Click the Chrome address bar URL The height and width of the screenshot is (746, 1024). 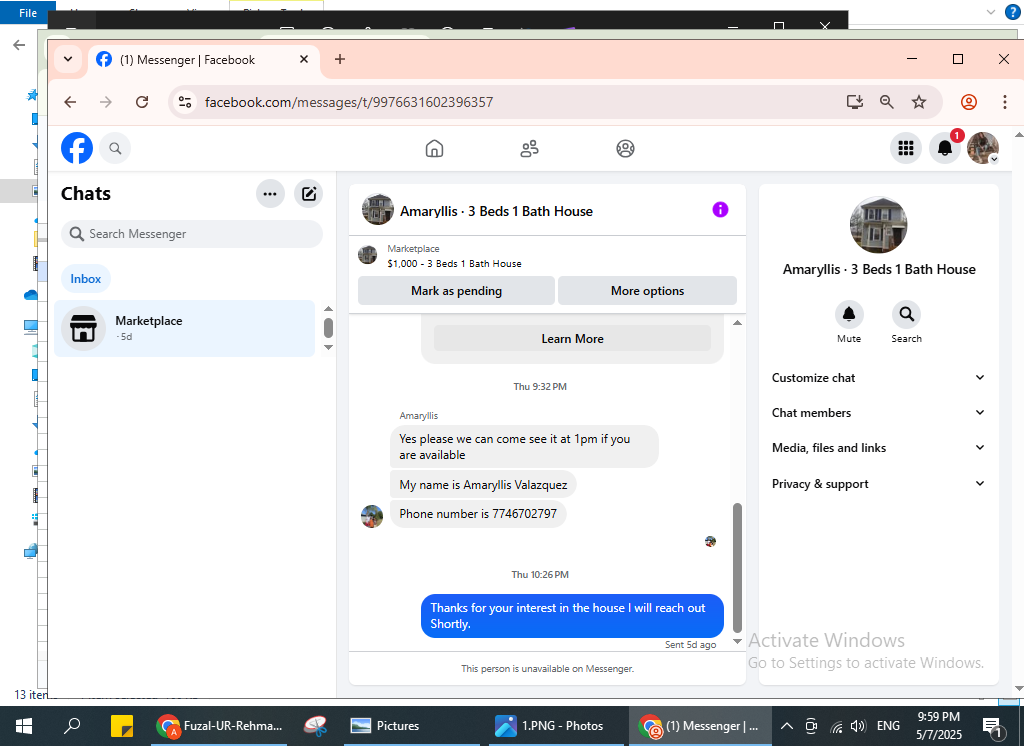point(349,102)
